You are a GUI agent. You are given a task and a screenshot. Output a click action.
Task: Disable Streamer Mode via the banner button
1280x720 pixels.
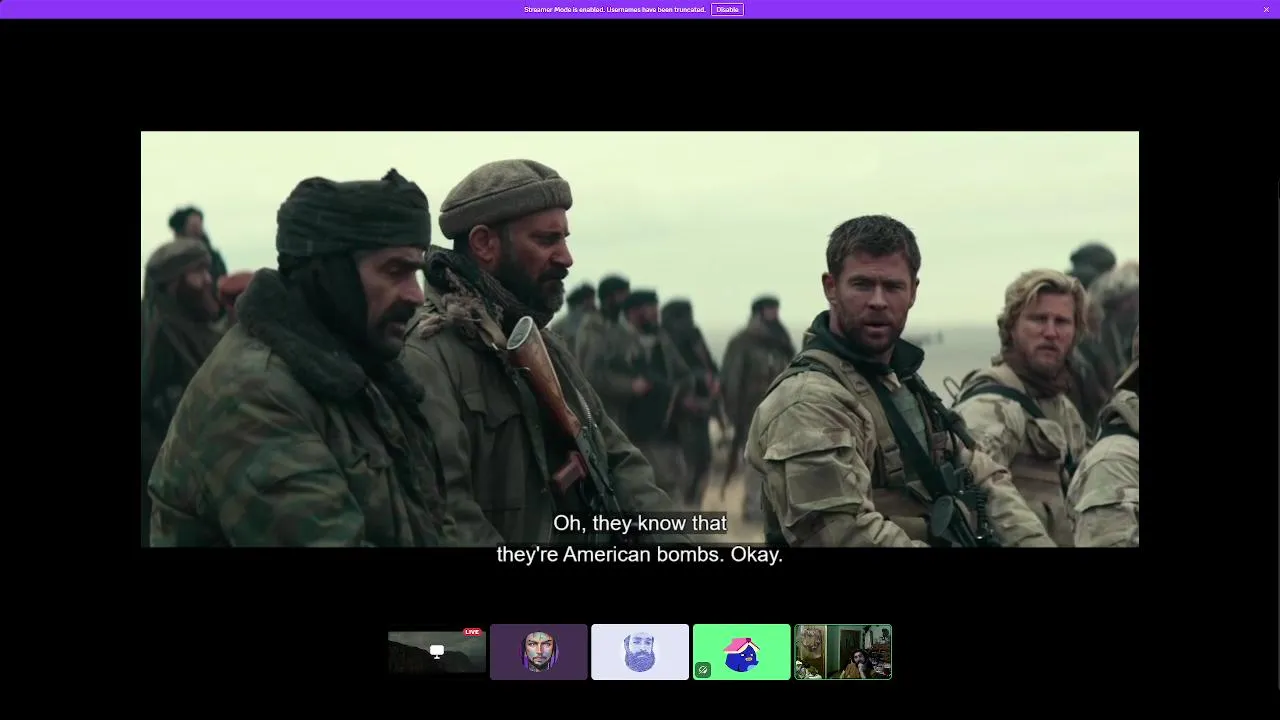click(727, 9)
